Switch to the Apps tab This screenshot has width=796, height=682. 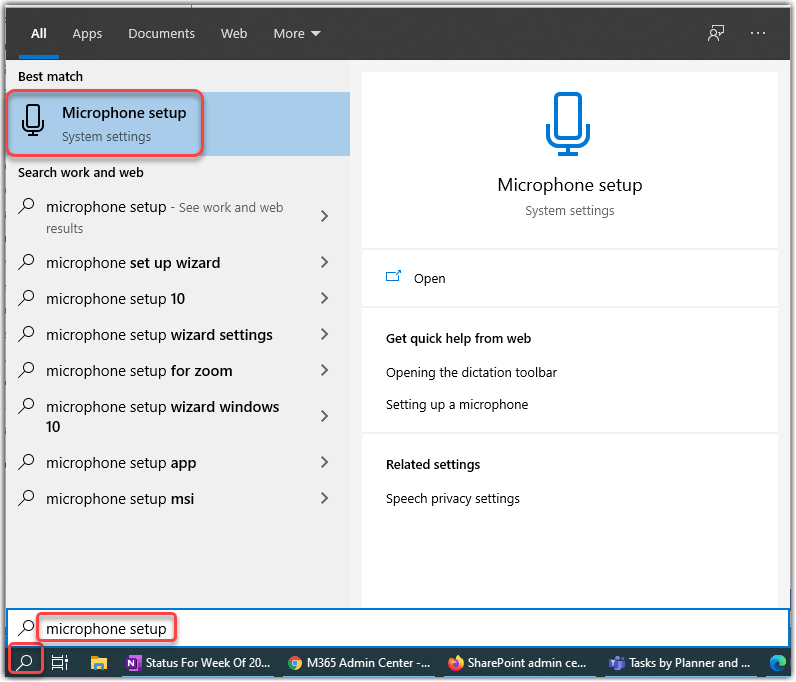87,33
